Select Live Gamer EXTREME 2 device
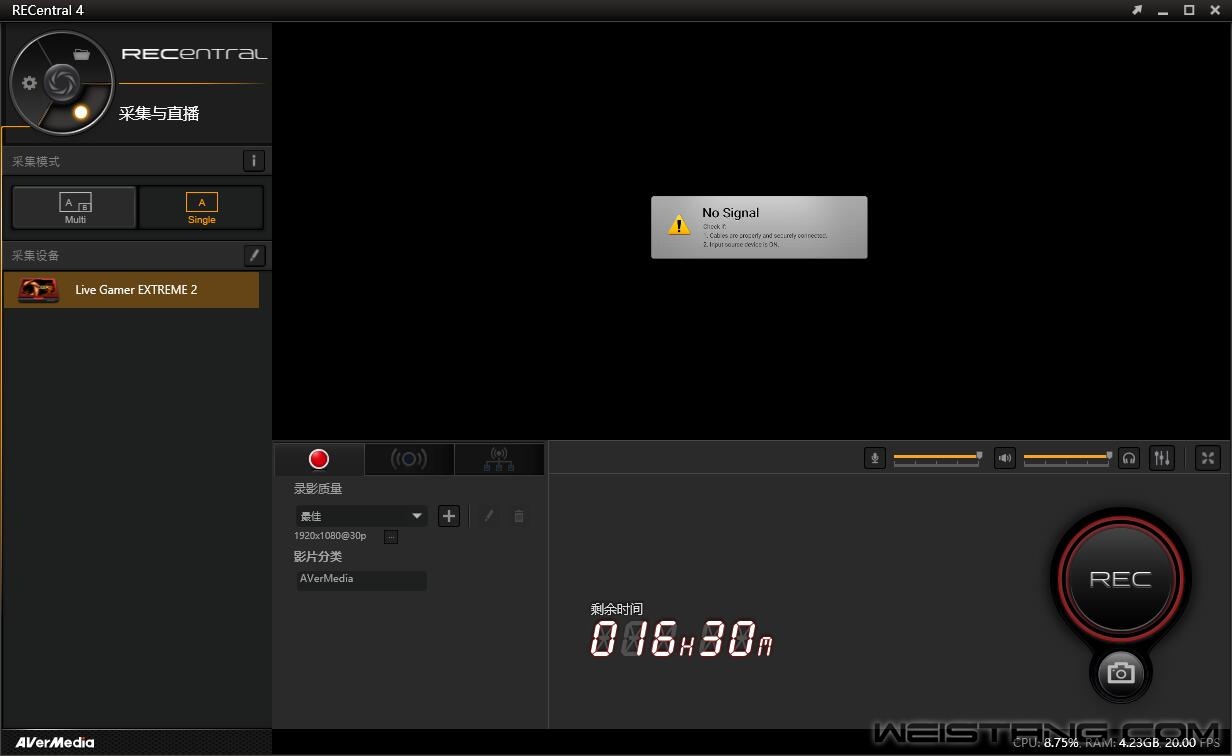This screenshot has height=756, width=1232. point(132,290)
